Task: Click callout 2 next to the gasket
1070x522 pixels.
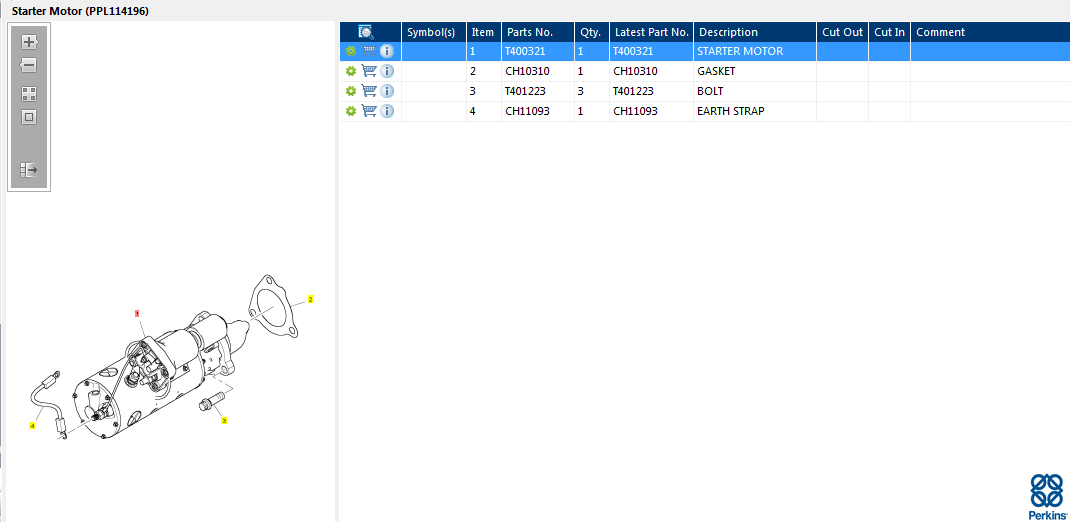Action: (310, 299)
